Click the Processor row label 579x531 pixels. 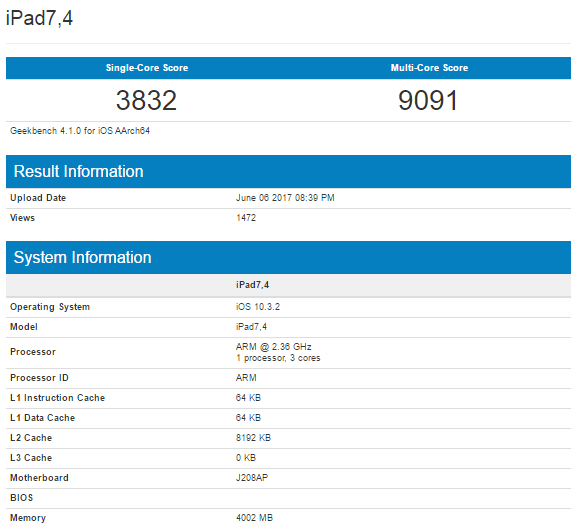(x=33, y=352)
